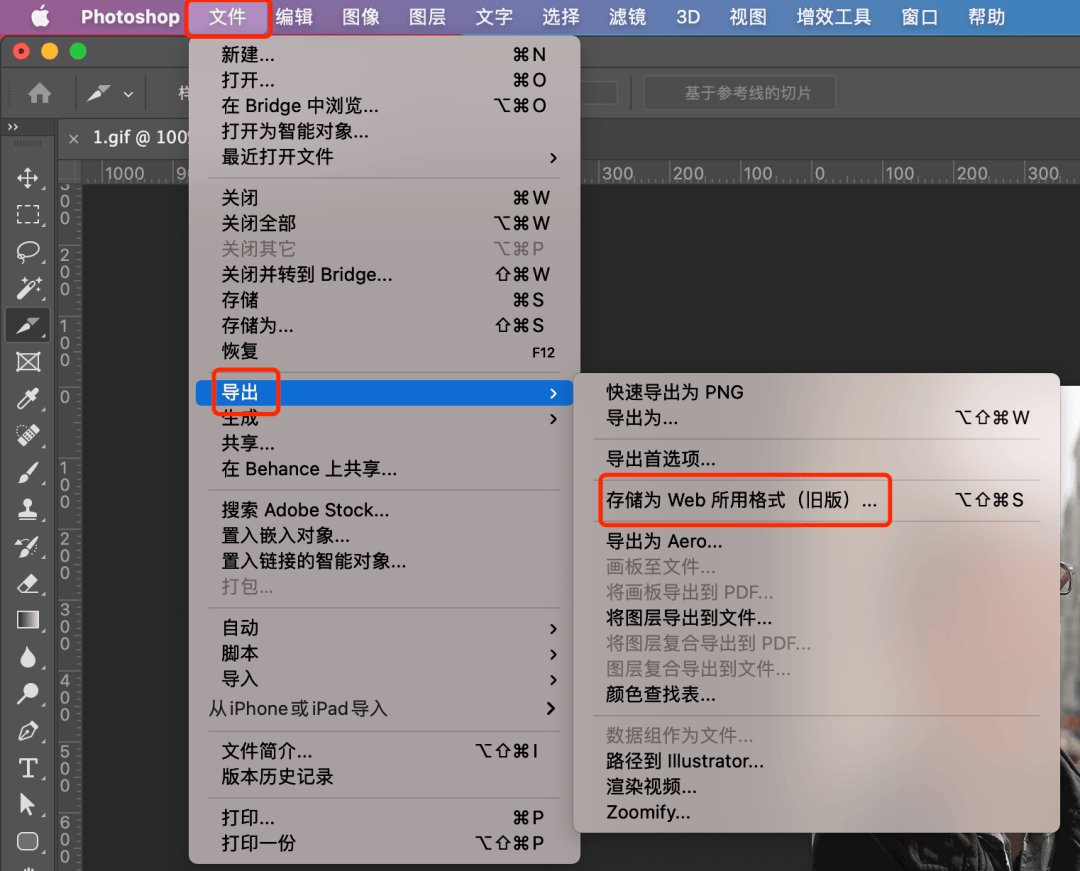Open the 滤镜 menu

pyautogui.click(x=627, y=17)
